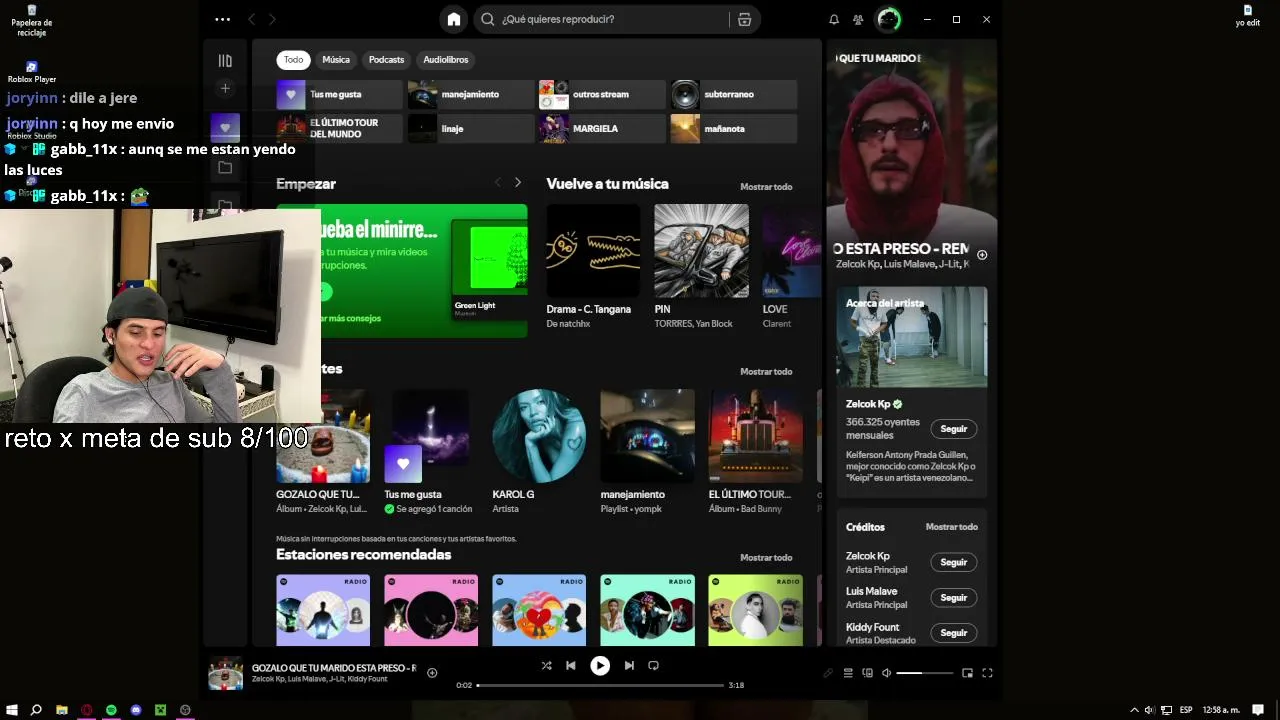The image size is (1280, 720).
Task: Toggle shuffle playback
Action: pos(546,665)
